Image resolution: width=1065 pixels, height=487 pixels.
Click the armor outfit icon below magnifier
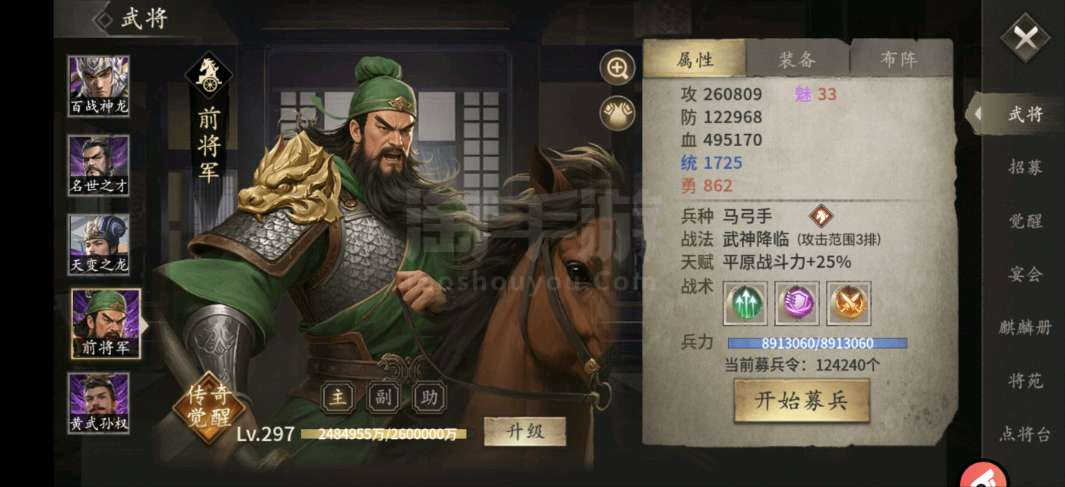coord(617,113)
